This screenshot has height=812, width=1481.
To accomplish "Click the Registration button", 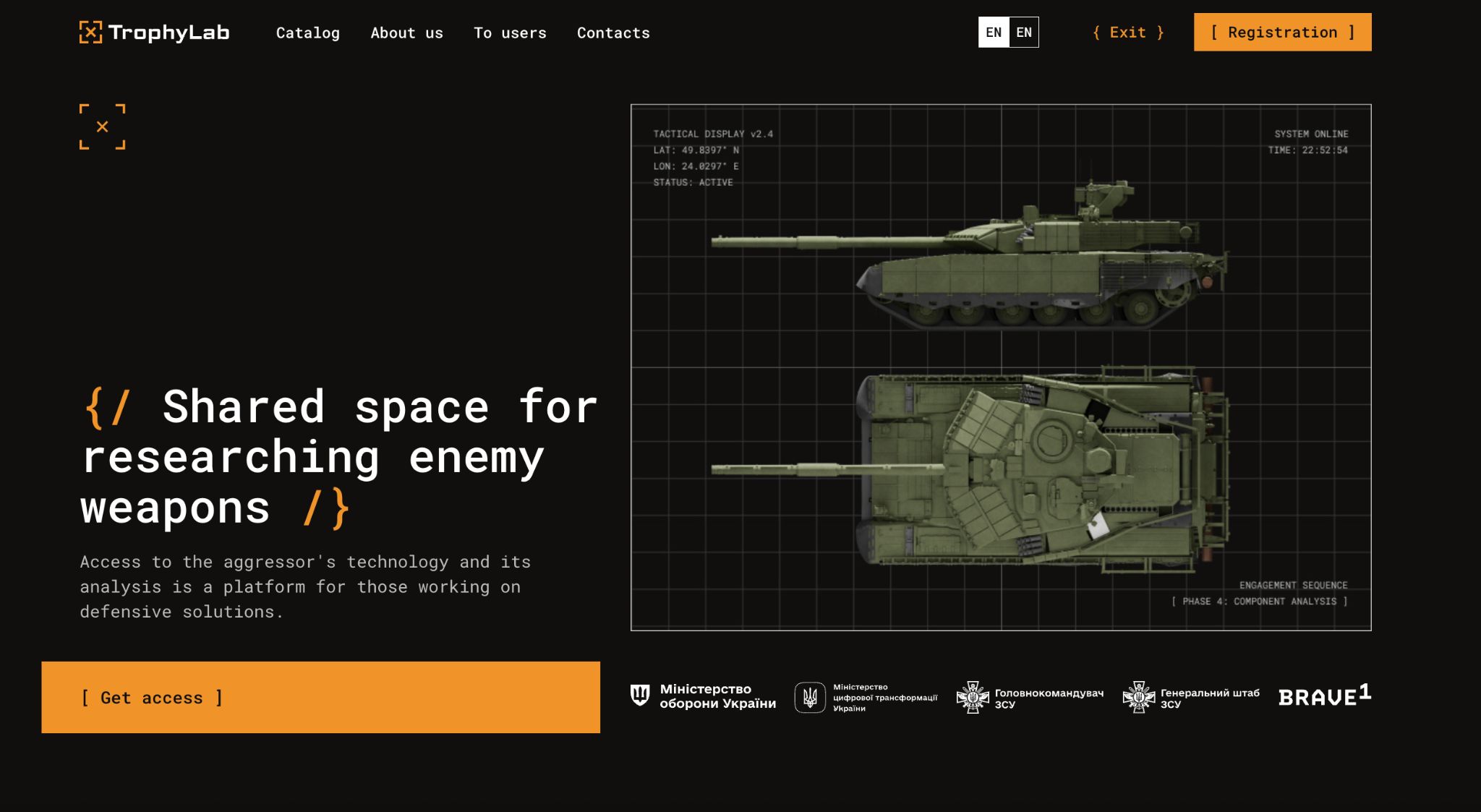I will [1282, 33].
